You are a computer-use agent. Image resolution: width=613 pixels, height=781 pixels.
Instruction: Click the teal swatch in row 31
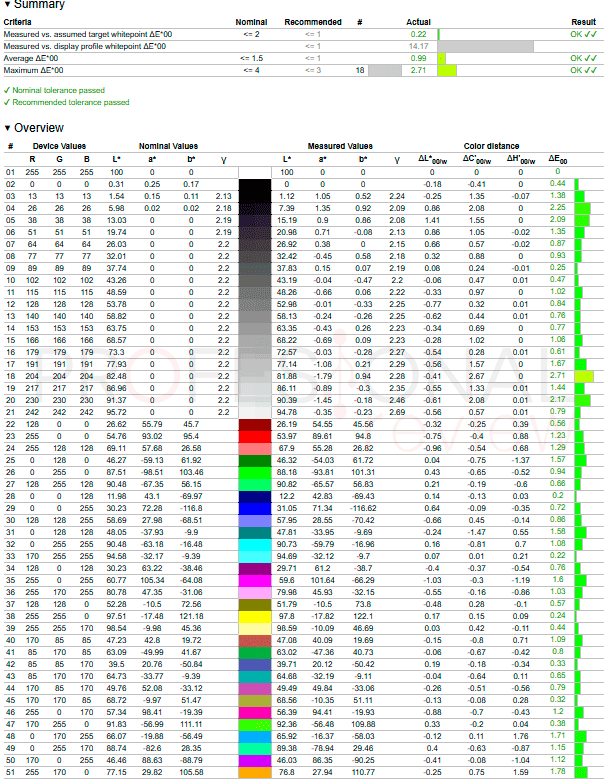point(255,532)
